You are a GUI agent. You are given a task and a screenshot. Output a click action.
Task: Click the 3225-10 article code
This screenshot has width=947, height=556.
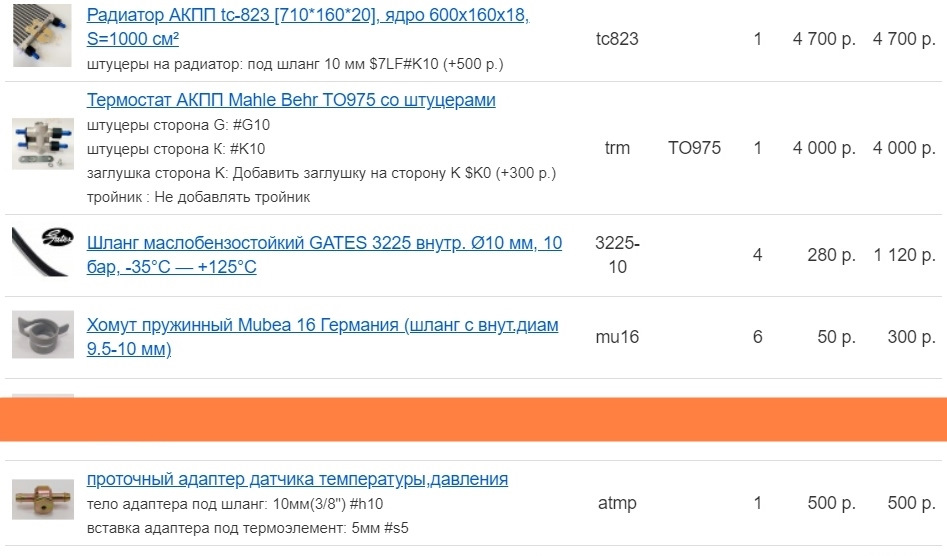coord(617,255)
